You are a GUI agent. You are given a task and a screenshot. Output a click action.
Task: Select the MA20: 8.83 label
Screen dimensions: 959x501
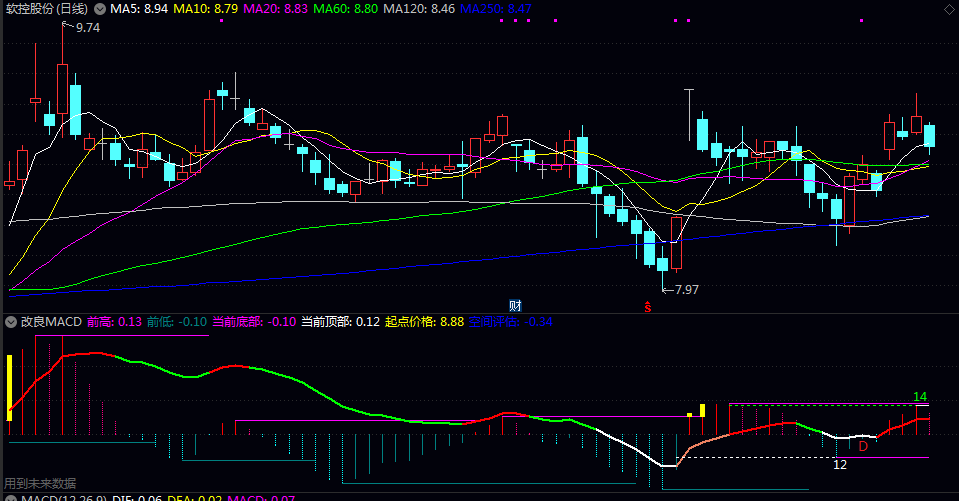pyautogui.click(x=275, y=9)
